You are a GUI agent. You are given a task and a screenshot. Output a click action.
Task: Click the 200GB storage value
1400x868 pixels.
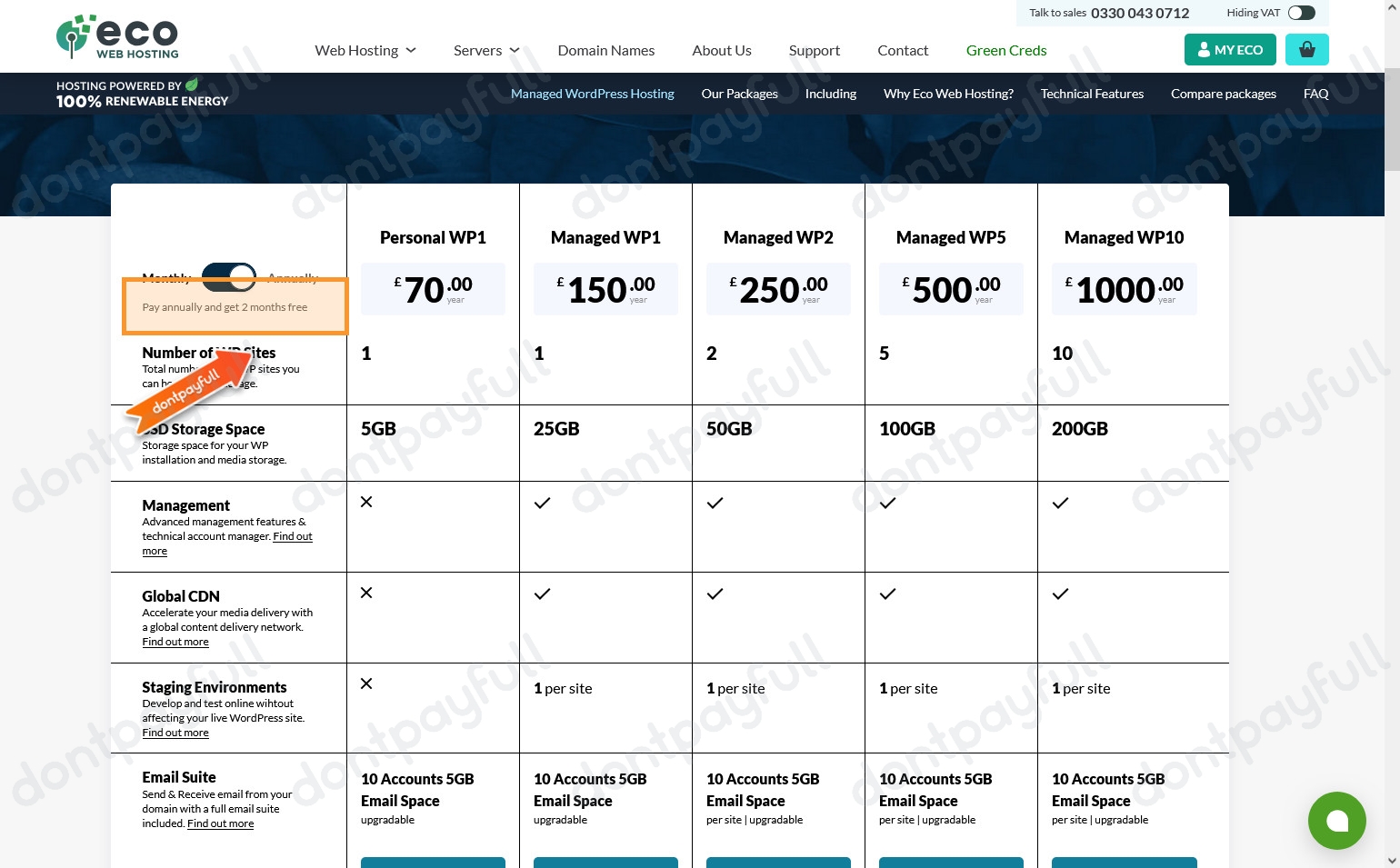1080,429
